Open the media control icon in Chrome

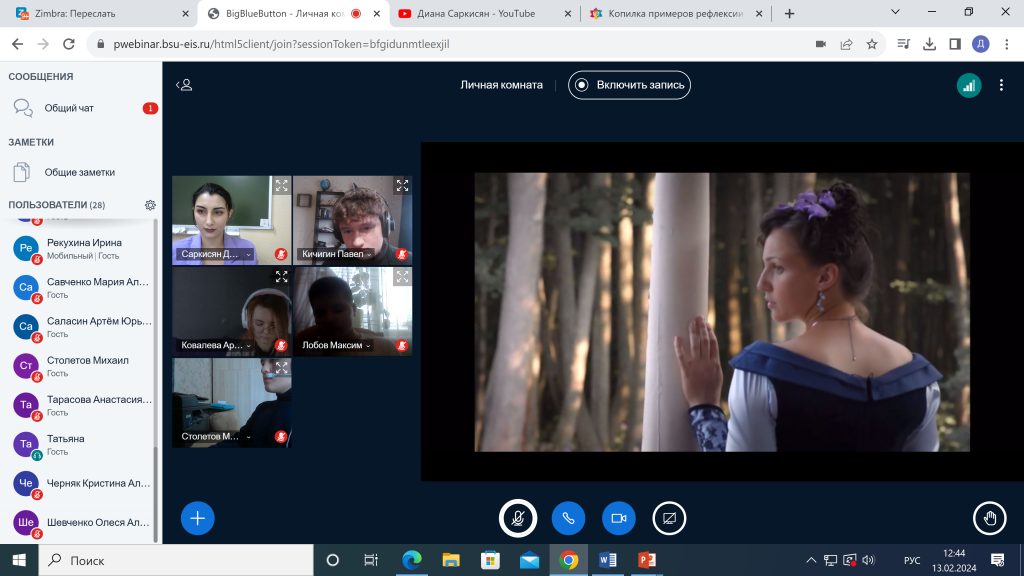coord(904,44)
